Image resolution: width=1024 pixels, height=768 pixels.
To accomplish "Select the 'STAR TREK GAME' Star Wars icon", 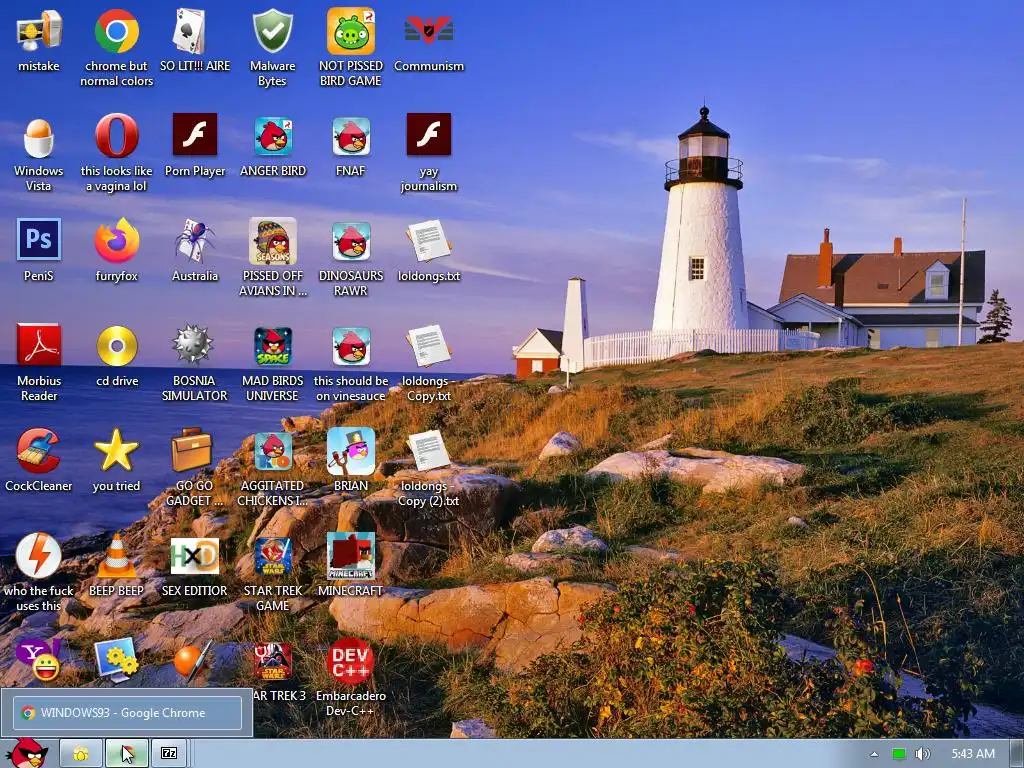I will (272, 556).
